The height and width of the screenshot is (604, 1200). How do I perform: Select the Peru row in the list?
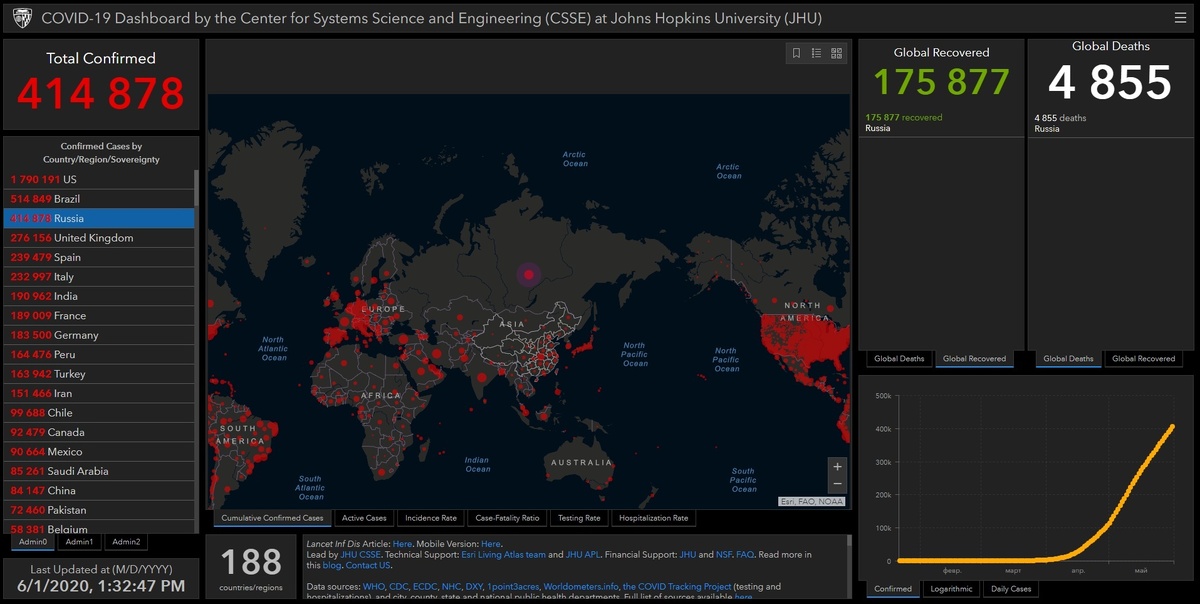tap(100, 355)
